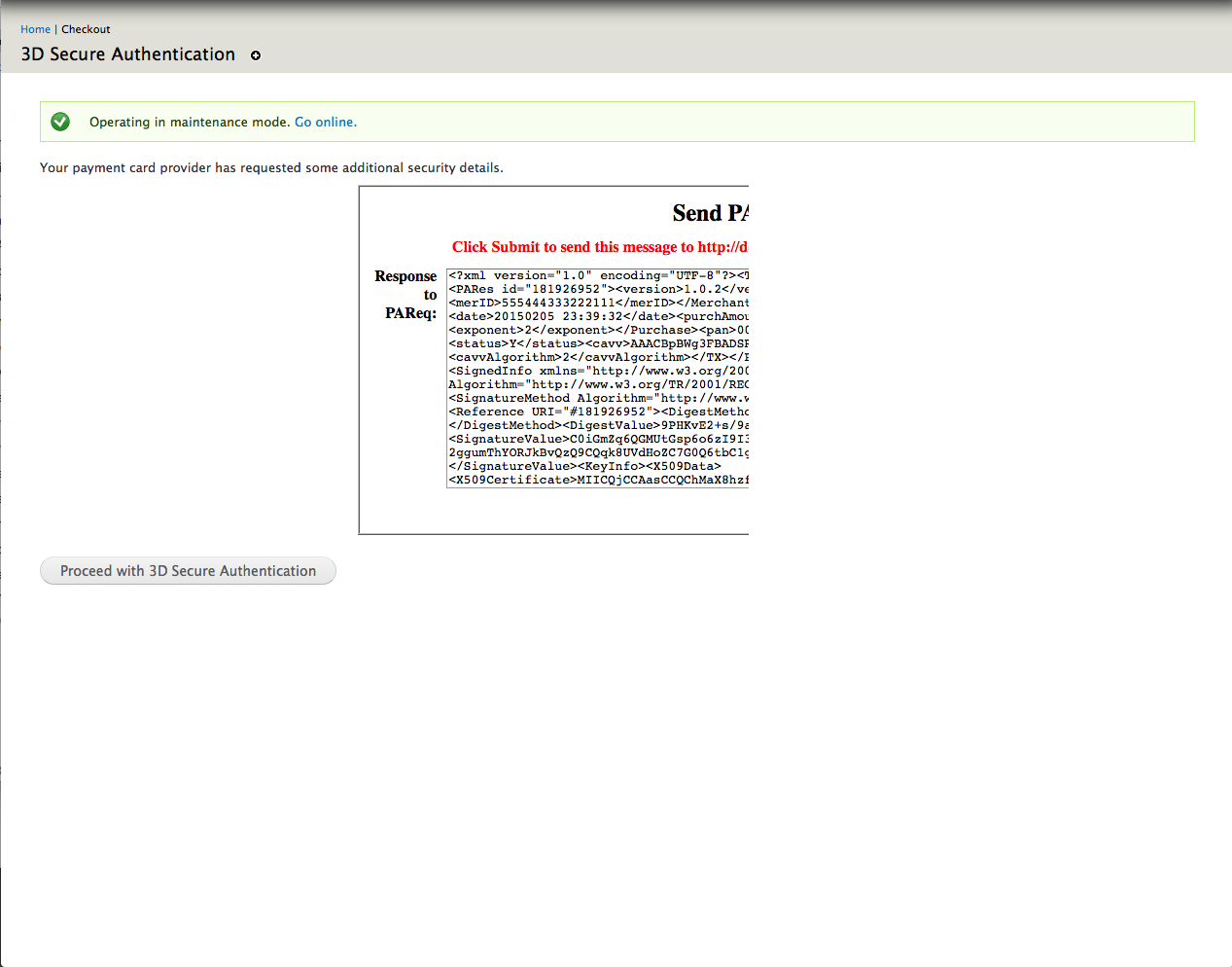Click red 'Click Submit to send' message

point(599,247)
